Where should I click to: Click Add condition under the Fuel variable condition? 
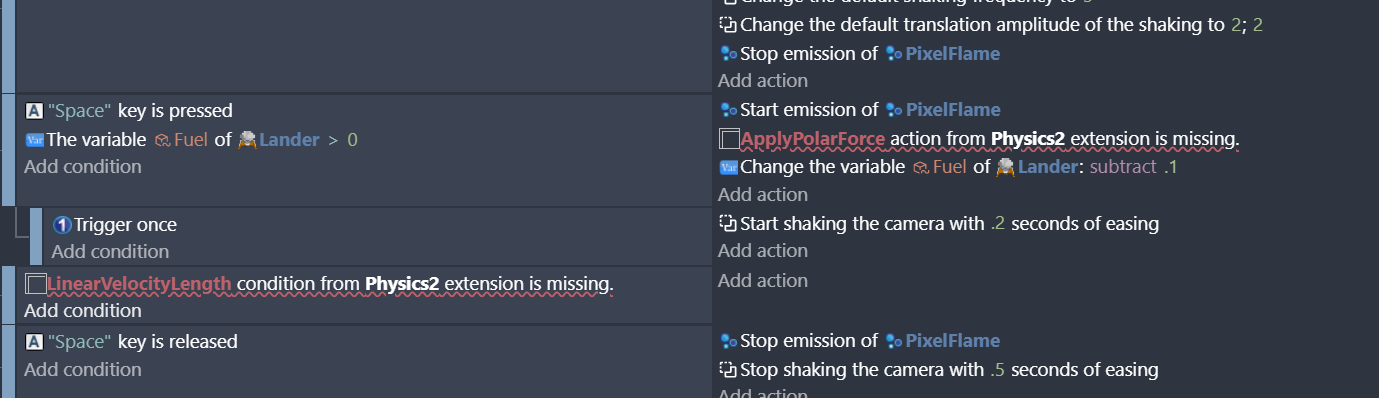point(83,166)
